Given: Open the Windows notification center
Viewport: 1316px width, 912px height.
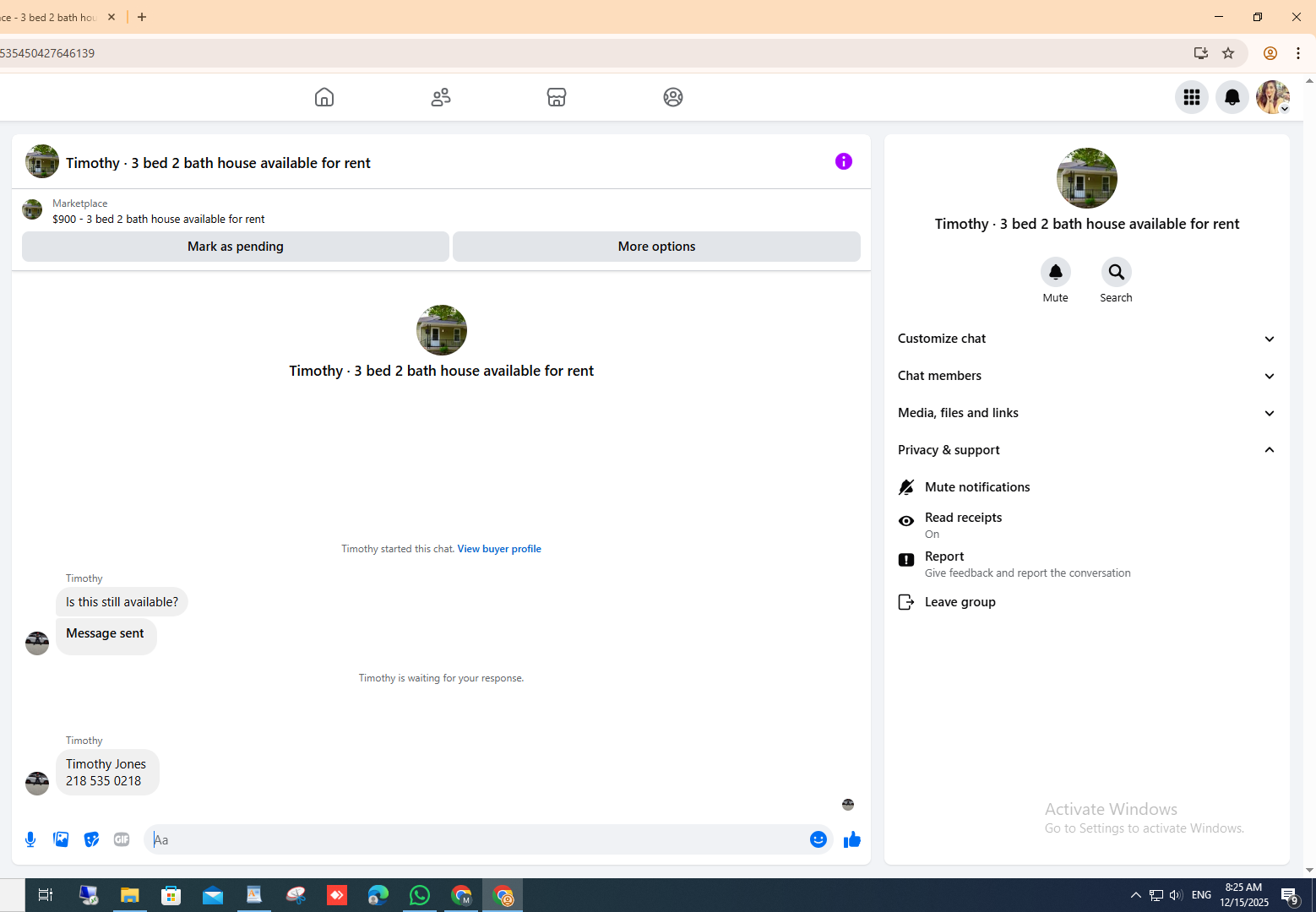Looking at the screenshot, I should pos(1291,896).
